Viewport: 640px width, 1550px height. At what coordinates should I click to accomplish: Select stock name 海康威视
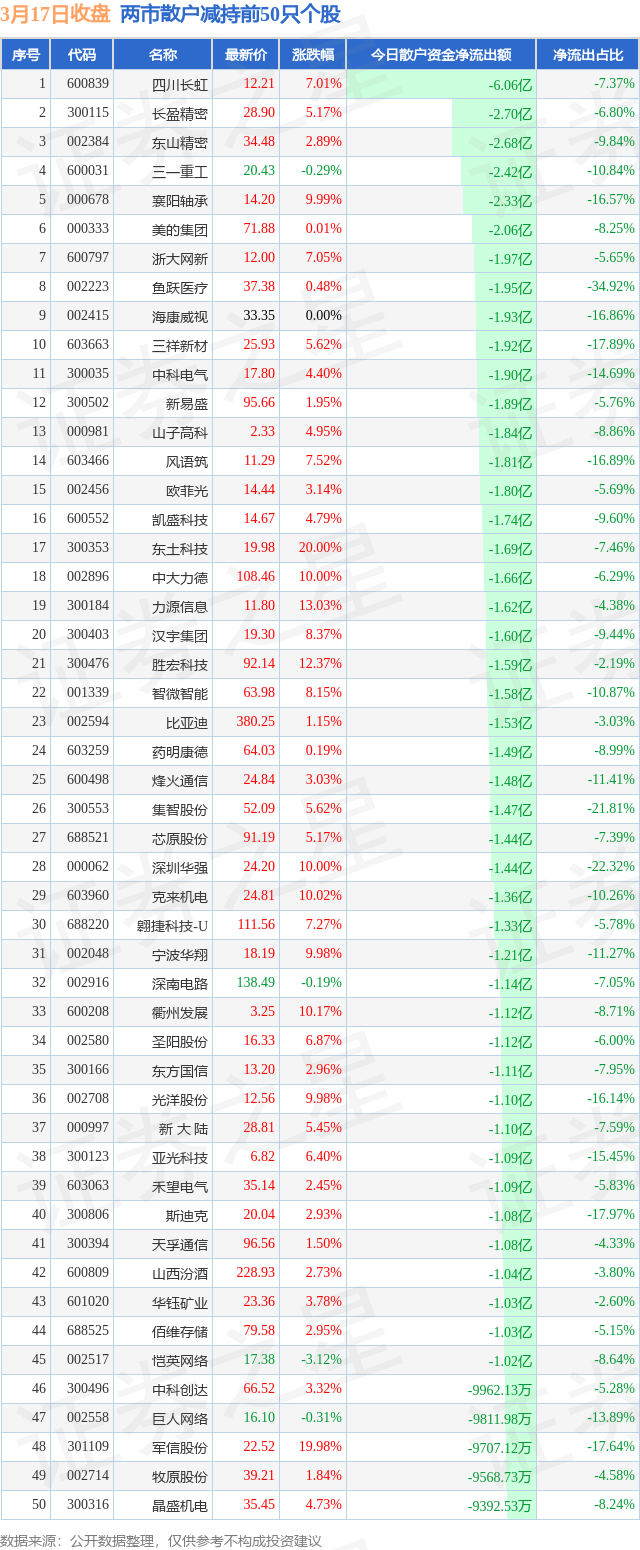180,316
